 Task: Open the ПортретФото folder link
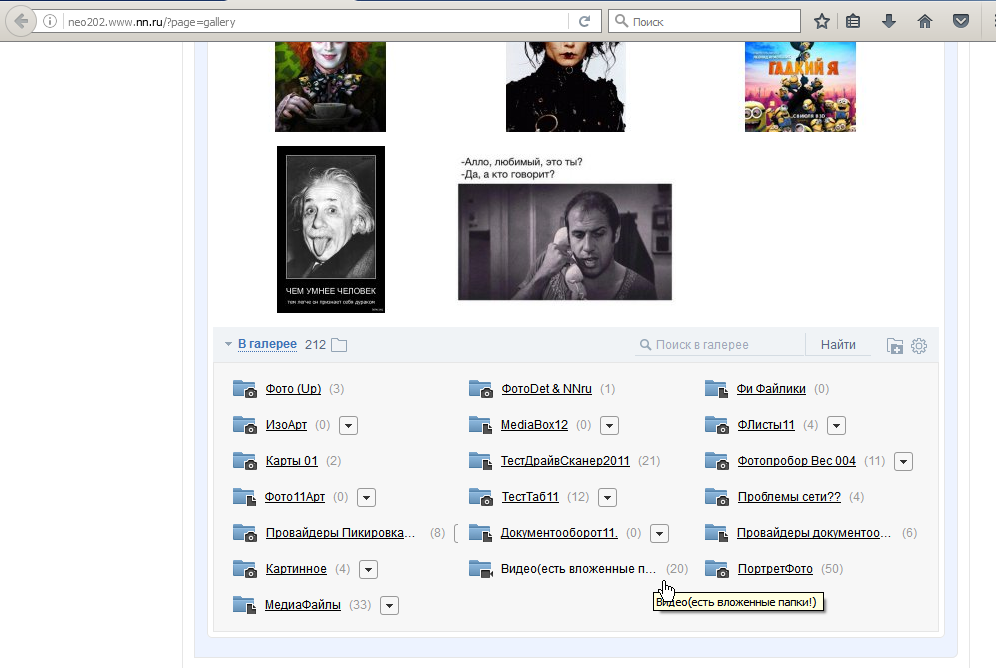775,569
